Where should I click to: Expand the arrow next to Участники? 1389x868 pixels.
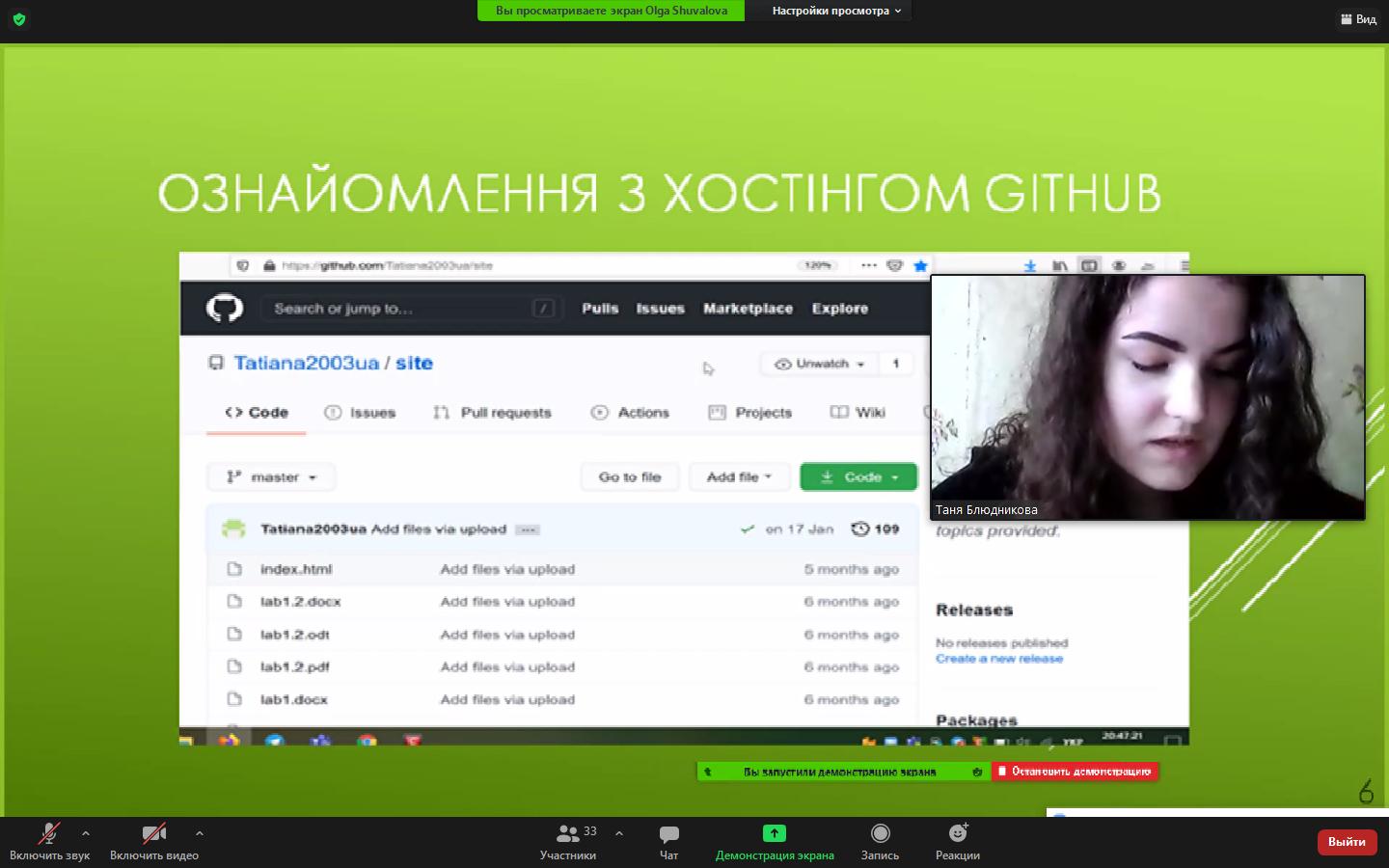click(x=619, y=833)
